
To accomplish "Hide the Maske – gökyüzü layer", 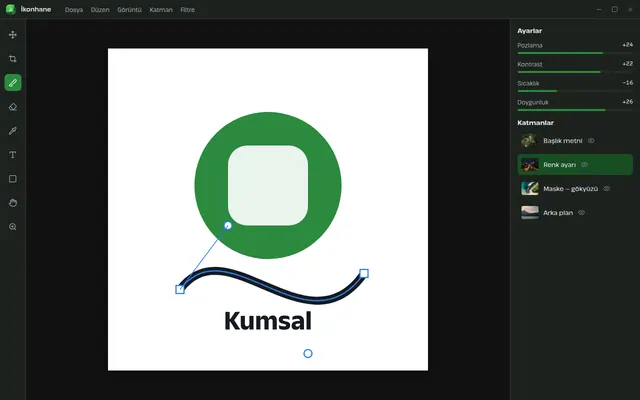I will (607, 189).
